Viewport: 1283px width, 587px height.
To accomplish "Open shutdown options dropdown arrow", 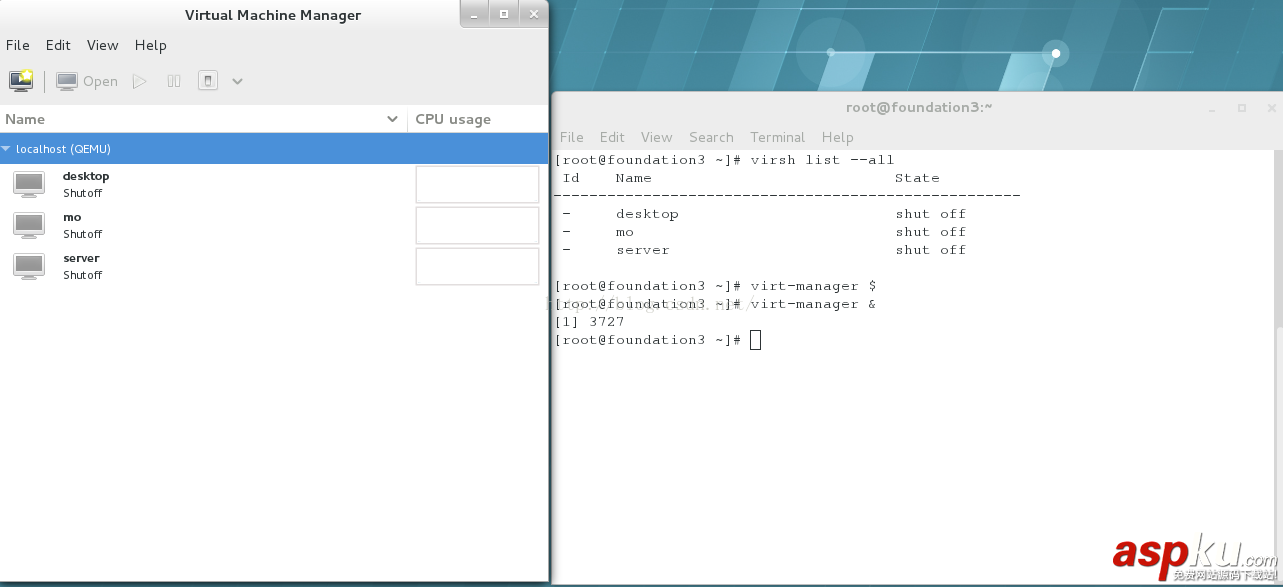I will pos(237,81).
